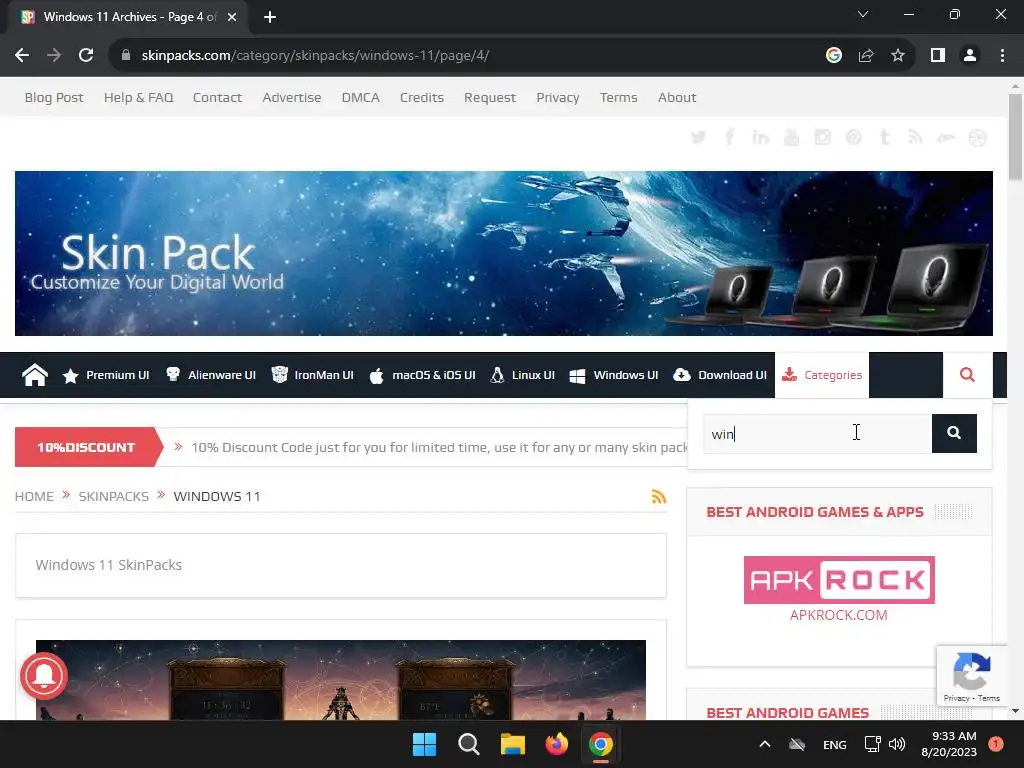Reload the page with refresh icon

pos(86,56)
